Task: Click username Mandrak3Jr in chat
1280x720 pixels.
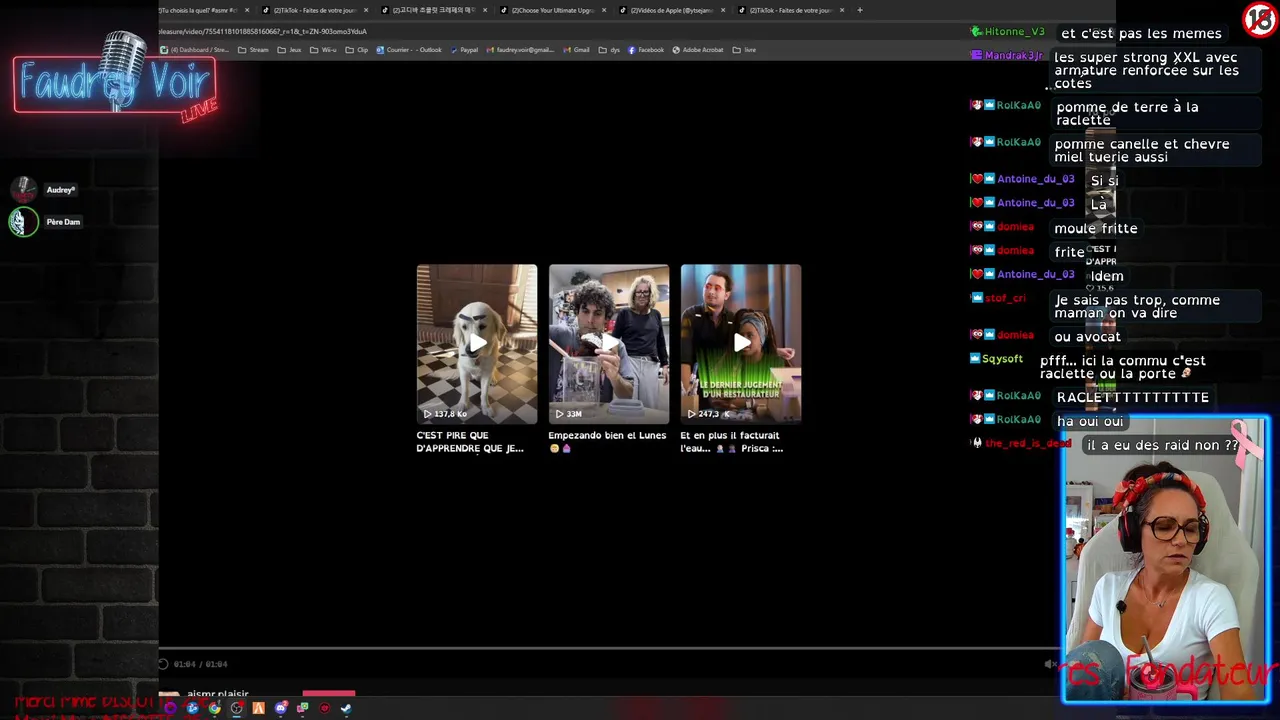Action: coord(1014,56)
